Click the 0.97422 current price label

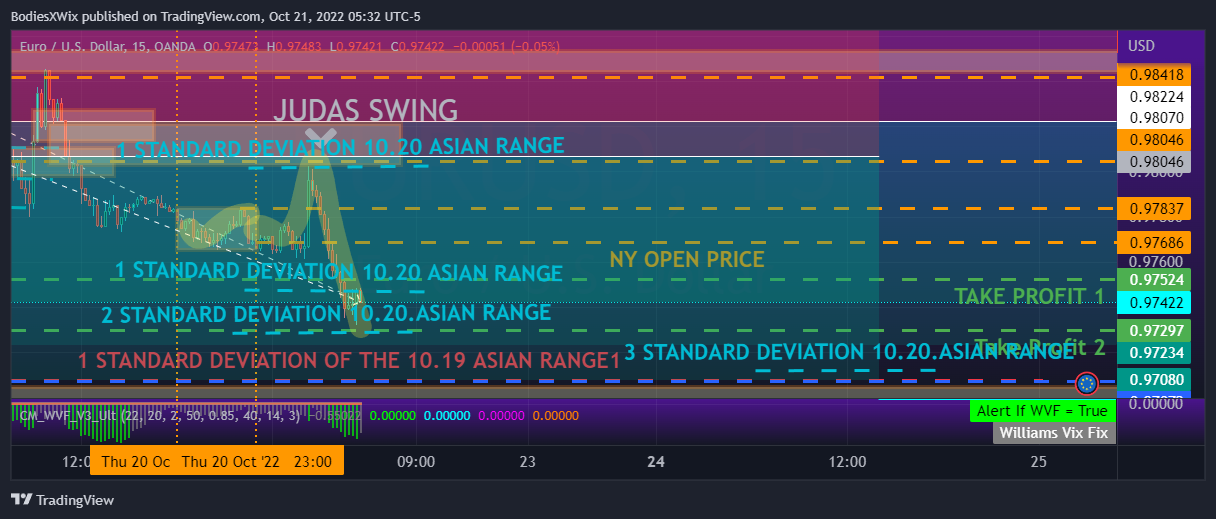(1156, 302)
